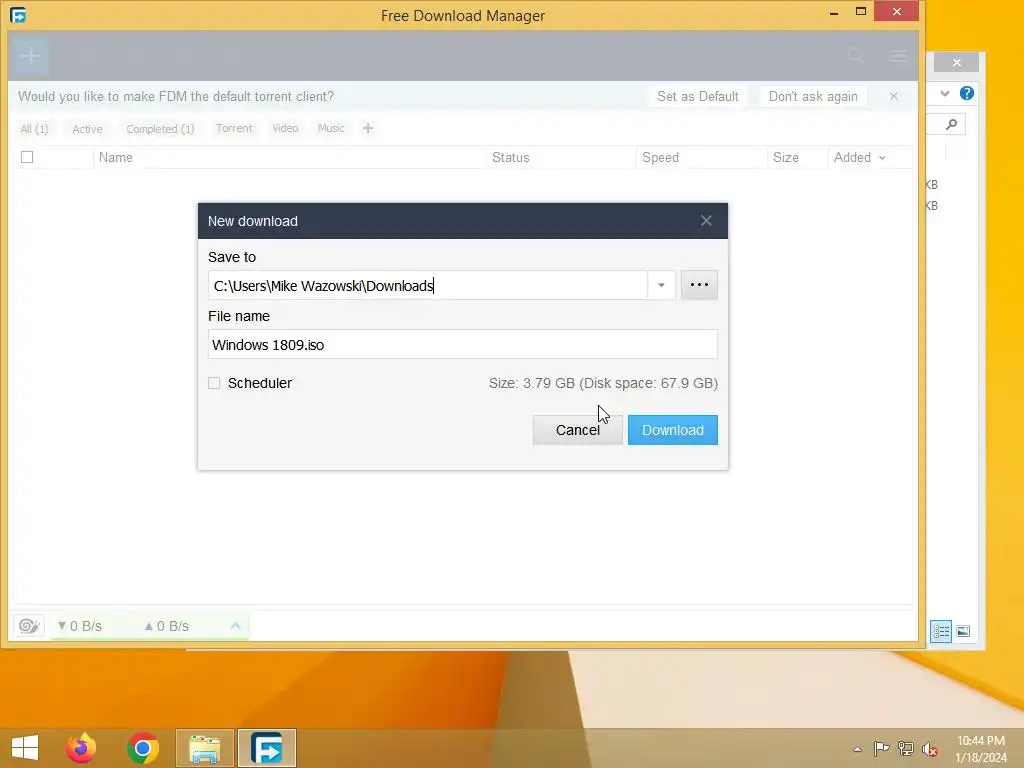1024x768 pixels.
Task: Switch to the Video tab
Action: click(285, 128)
